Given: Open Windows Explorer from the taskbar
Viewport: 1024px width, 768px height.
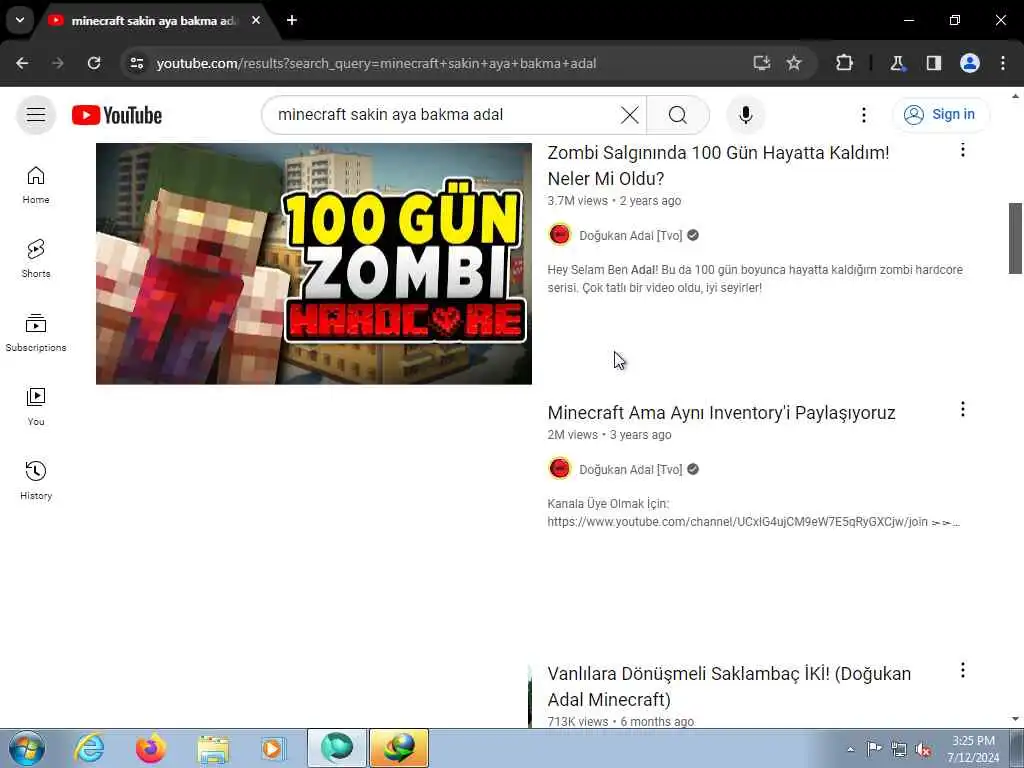Looking at the screenshot, I should coord(213,748).
